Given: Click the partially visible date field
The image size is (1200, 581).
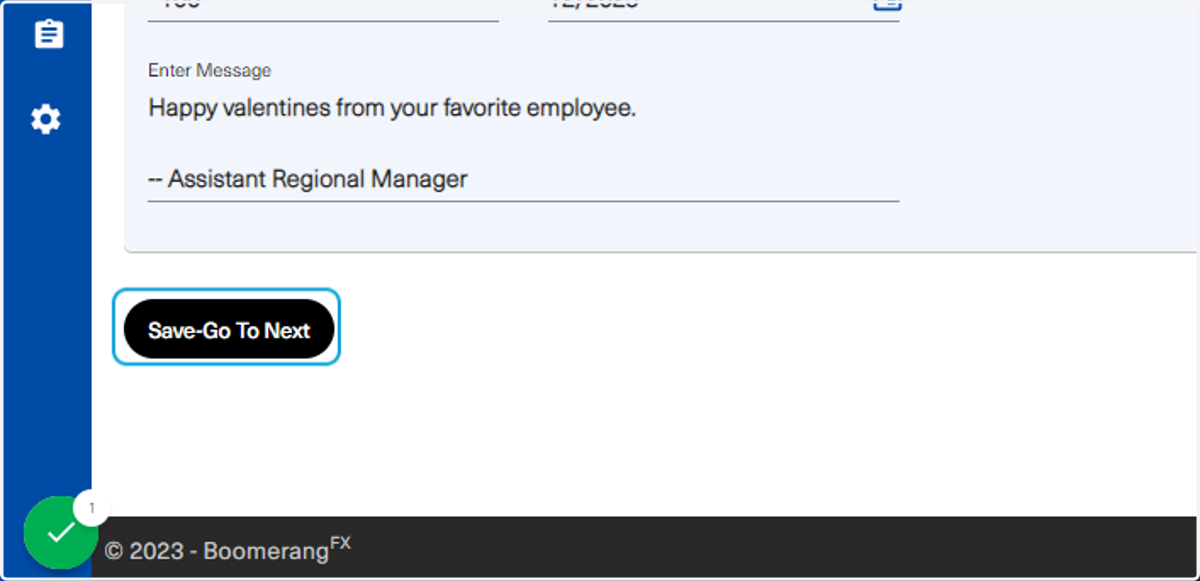Looking at the screenshot, I should [723, 8].
